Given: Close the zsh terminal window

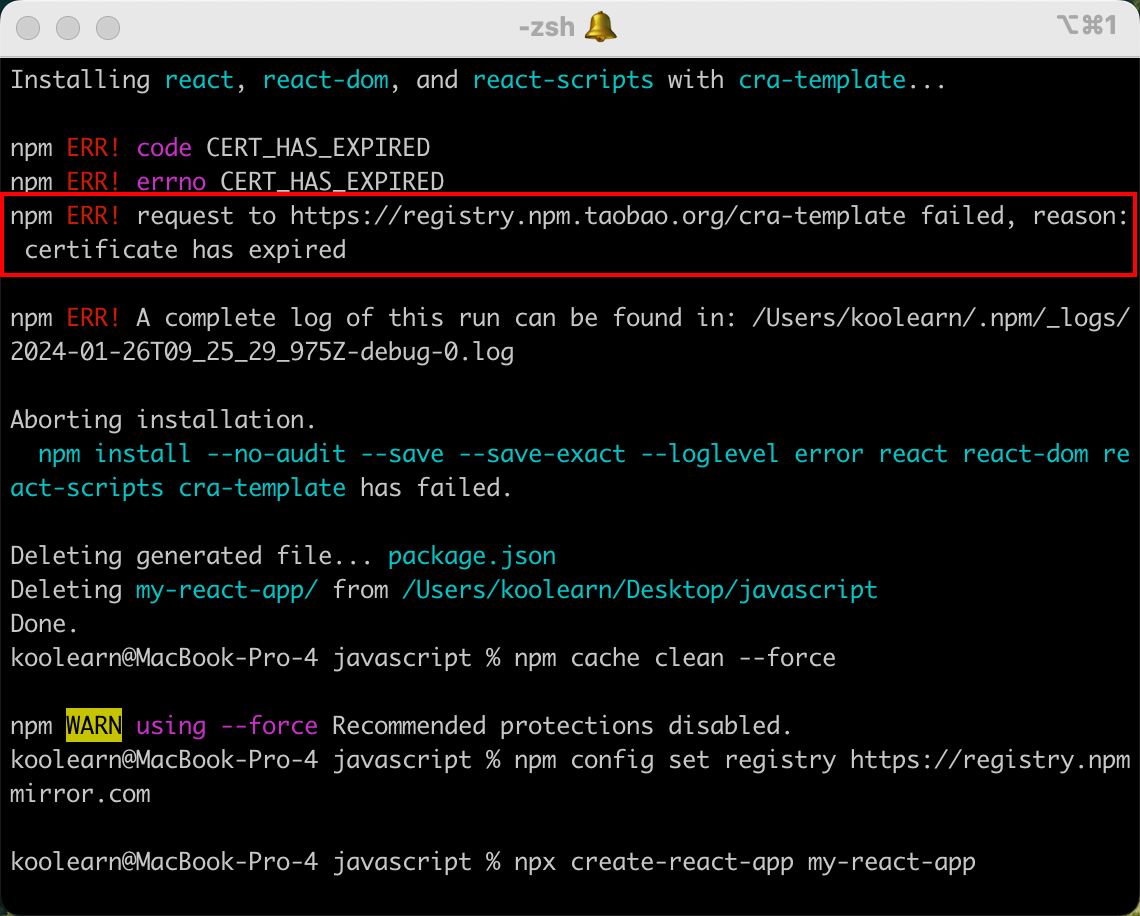Looking at the screenshot, I should point(28,28).
